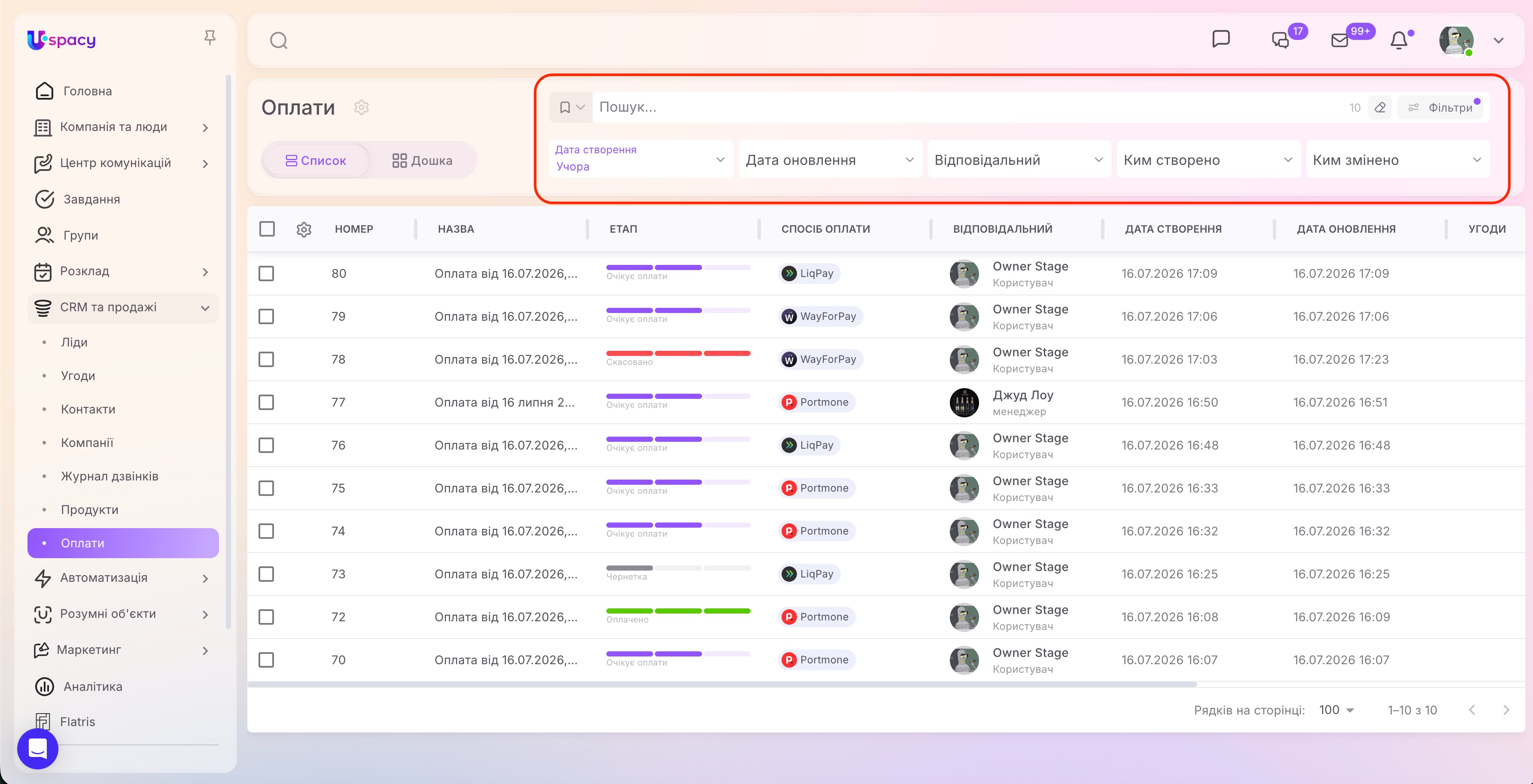
Task: Expand Розклад section
Action: [122, 271]
